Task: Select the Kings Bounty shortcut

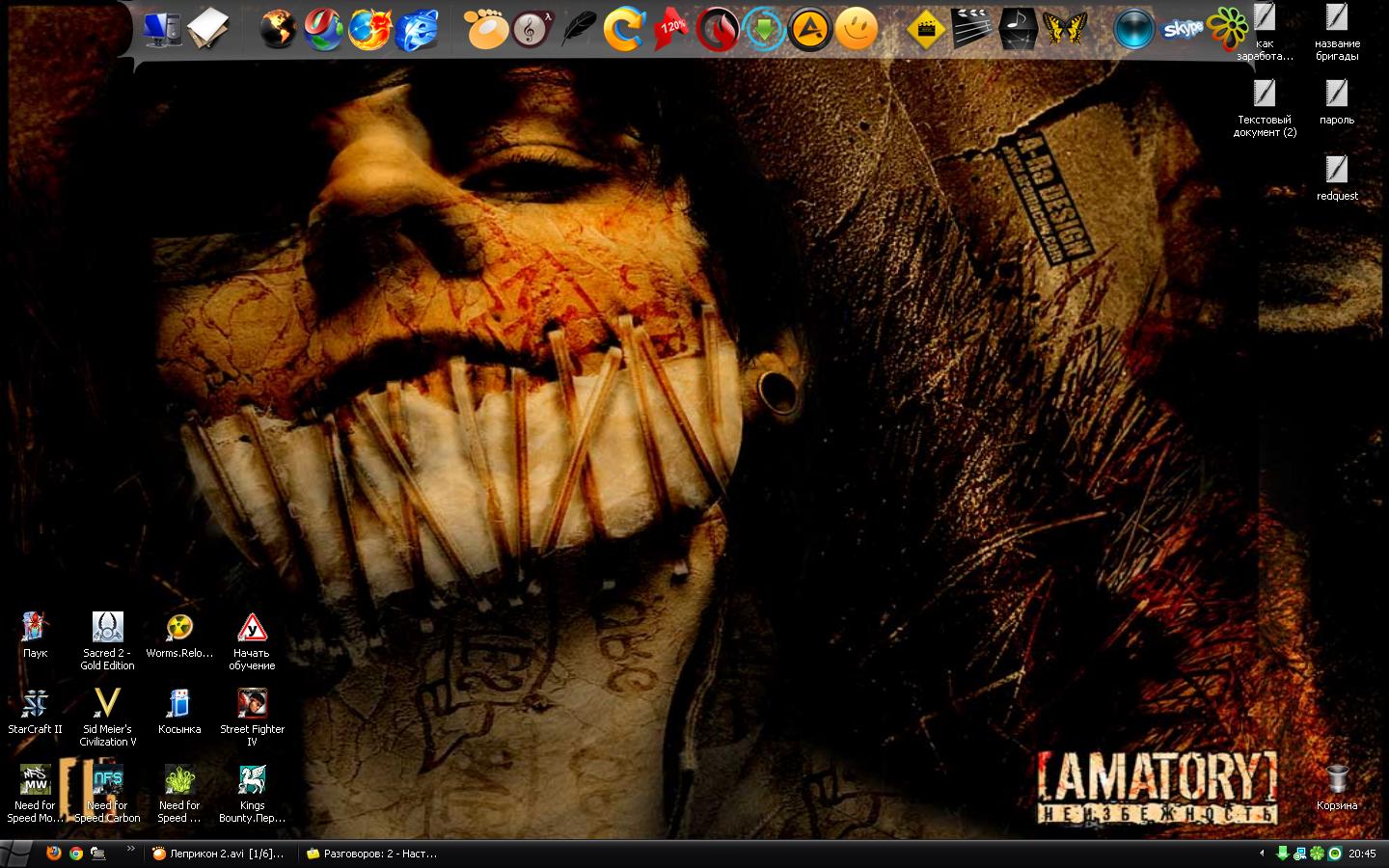Action: [x=252, y=793]
